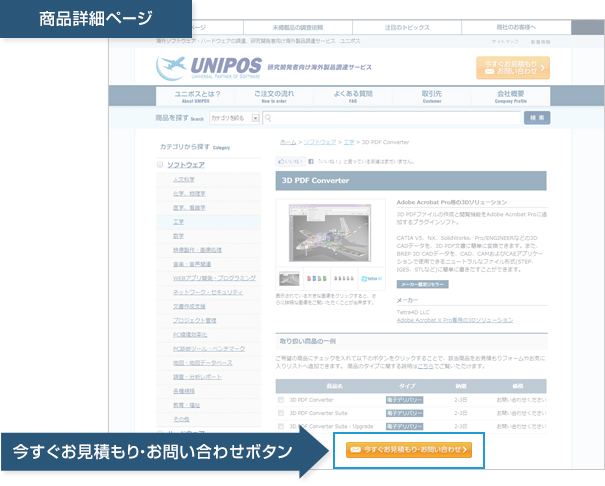
Task: Open 取引先 Customer menu
Action: coord(432,96)
